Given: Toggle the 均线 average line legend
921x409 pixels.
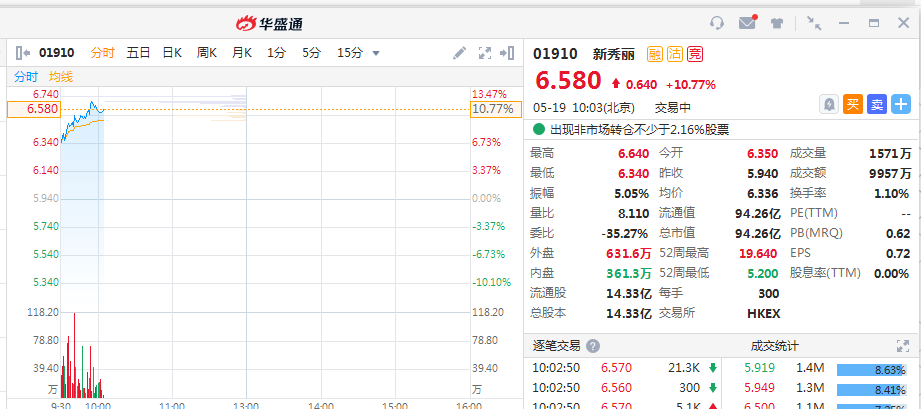Looking at the screenshot, I should 60,76.
